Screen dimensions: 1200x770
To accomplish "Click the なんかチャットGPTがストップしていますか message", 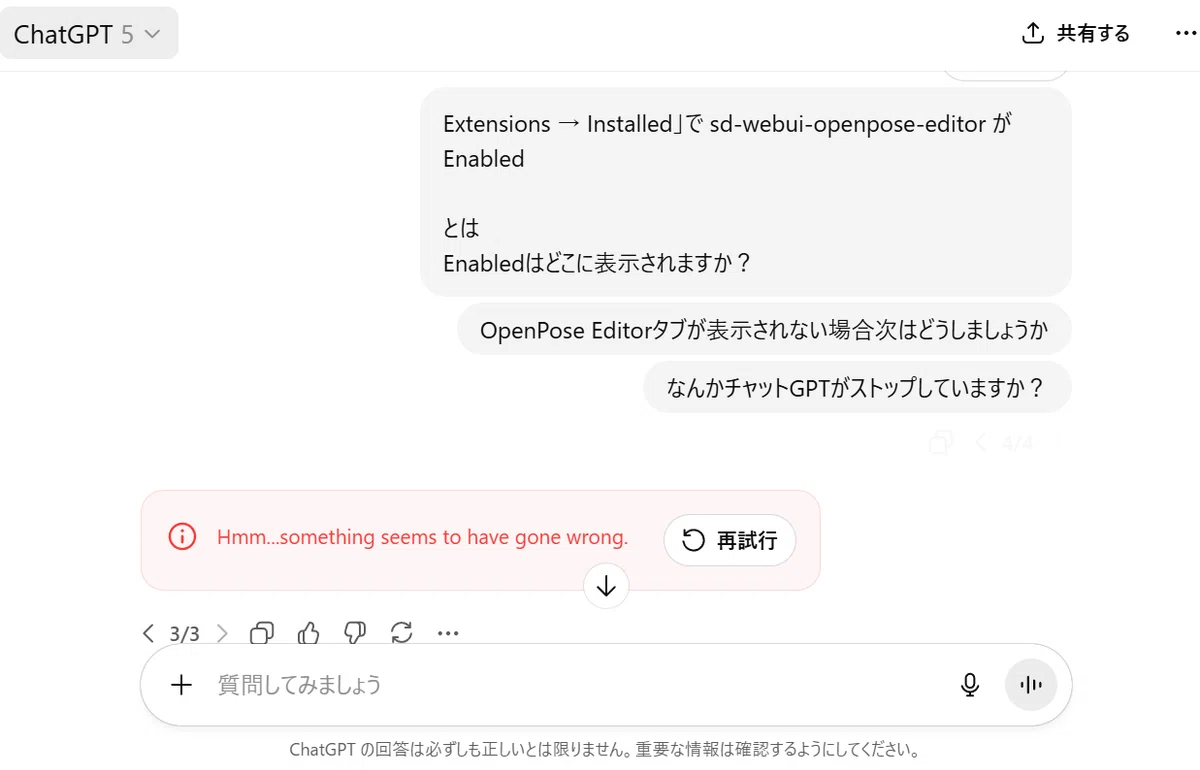I will (856, 387).
